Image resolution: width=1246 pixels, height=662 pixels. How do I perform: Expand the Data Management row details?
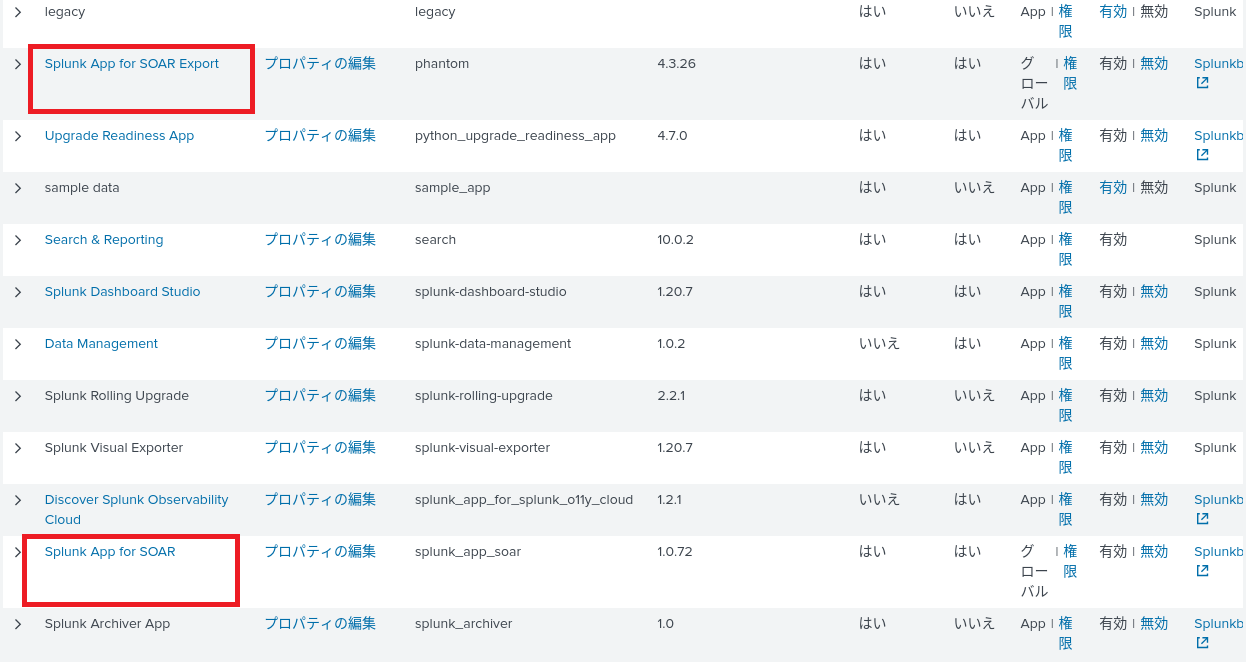click(x=18, y=344)
